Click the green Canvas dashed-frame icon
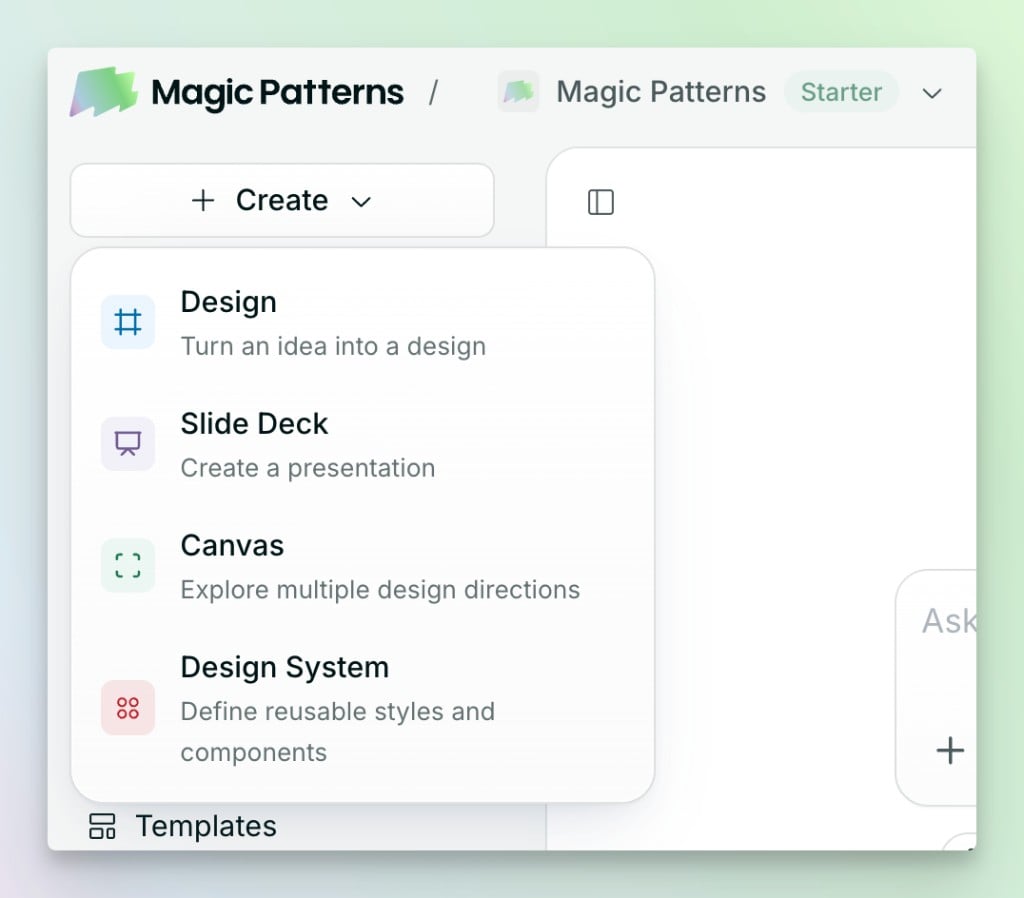This screenshot has height=898, width=1024. tap(128, 566)
